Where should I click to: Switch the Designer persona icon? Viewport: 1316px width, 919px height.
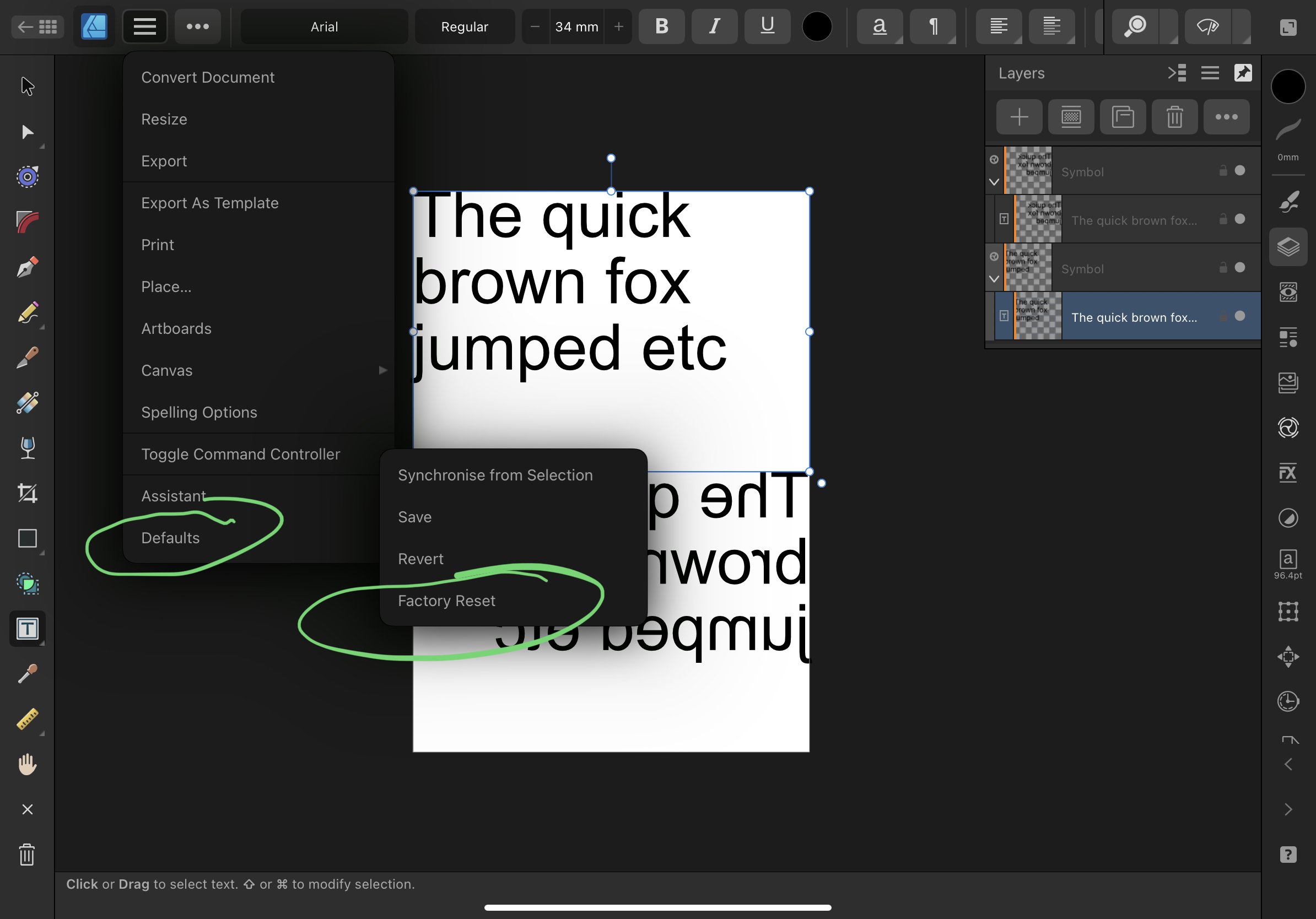94,26
